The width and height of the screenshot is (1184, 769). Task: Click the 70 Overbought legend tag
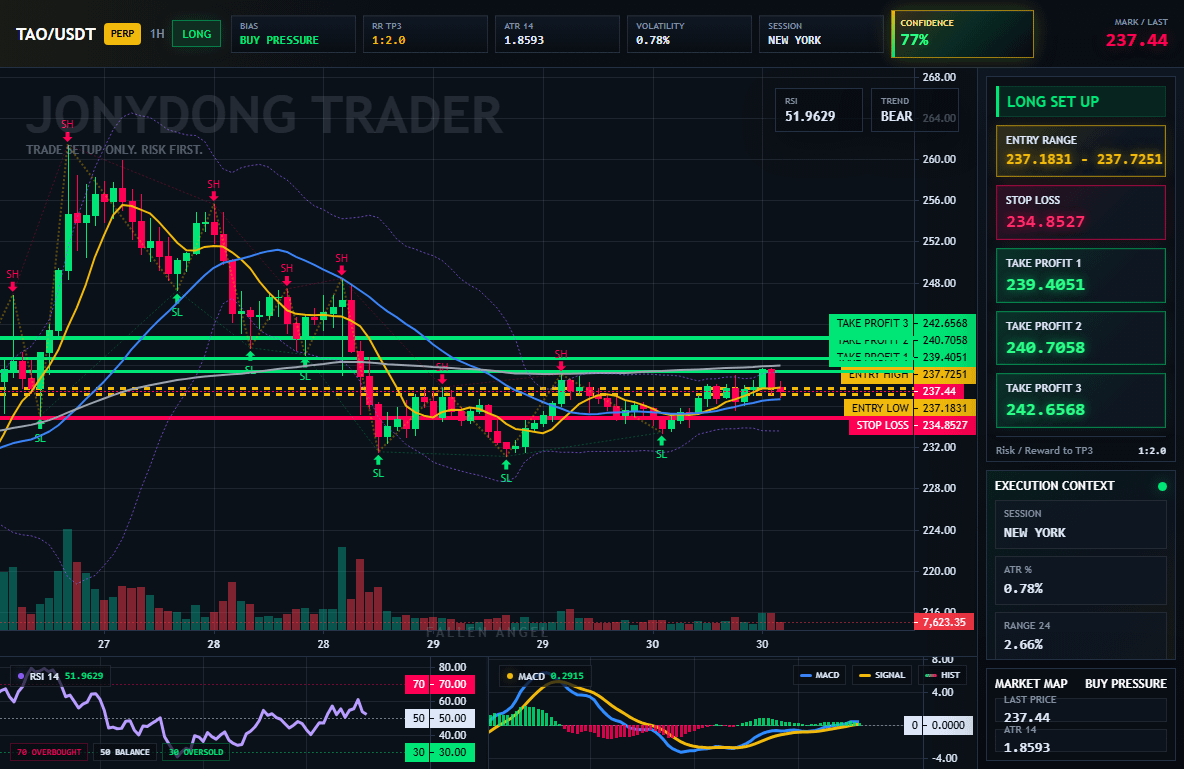click(48, 752)
